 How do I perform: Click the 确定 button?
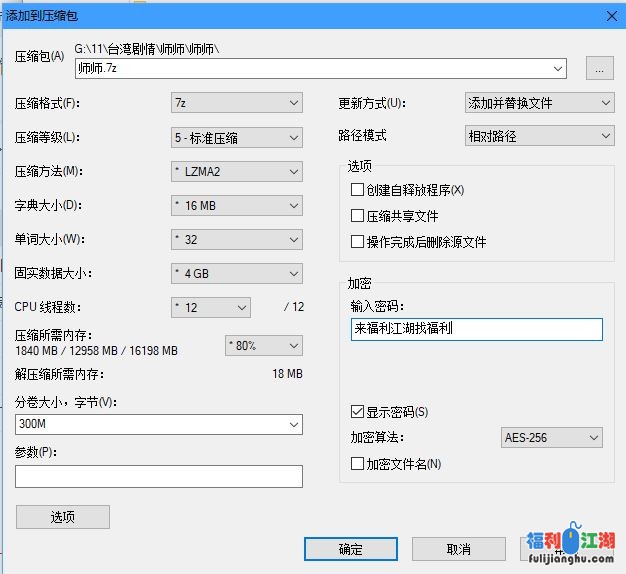pyautogui.click(x=351, y=549)
